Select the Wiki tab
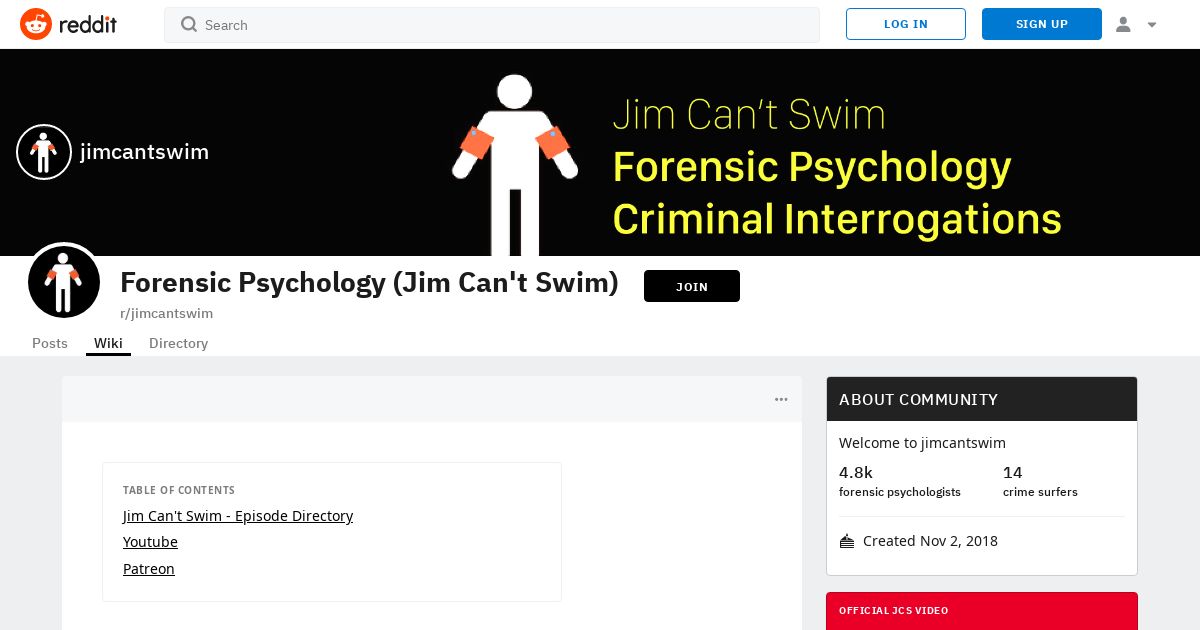1200x630 pixels. pyautogui.click(x=108, y=343)
